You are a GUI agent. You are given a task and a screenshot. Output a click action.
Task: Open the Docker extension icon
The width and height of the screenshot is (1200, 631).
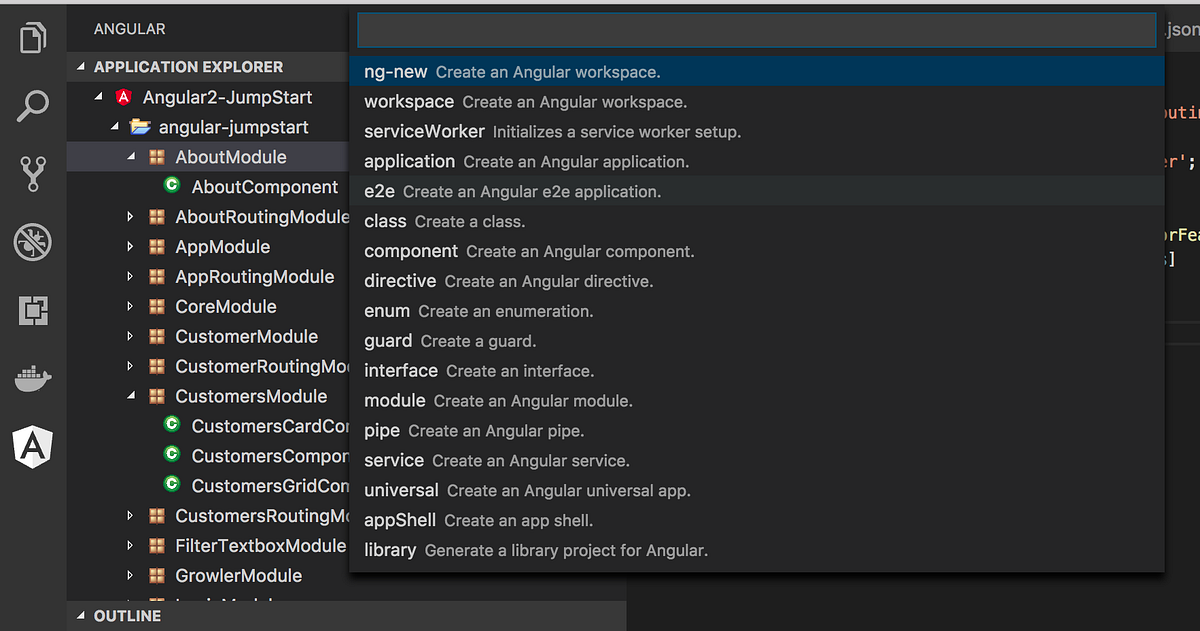pos(33,378)
